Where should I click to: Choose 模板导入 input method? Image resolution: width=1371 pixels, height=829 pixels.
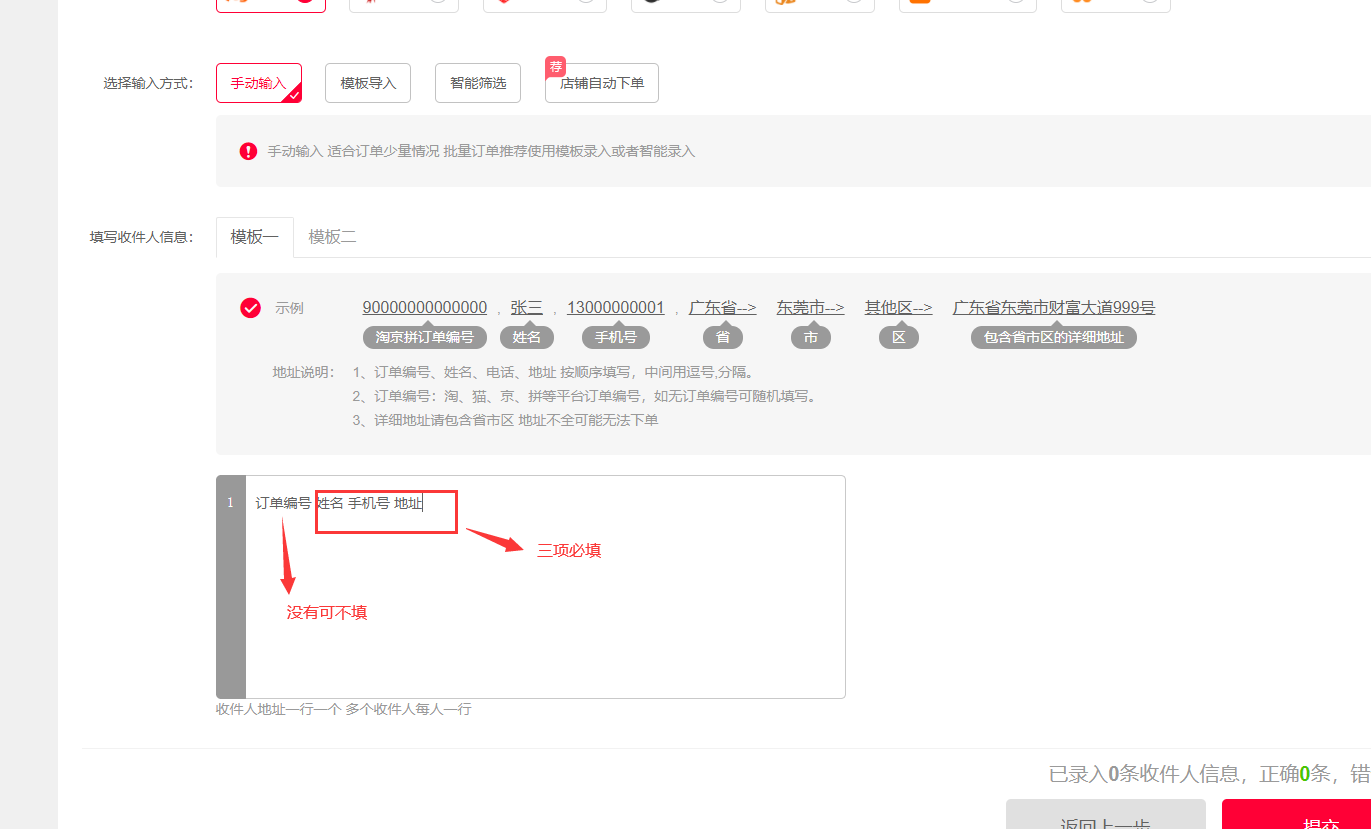(x=368, y=84)
